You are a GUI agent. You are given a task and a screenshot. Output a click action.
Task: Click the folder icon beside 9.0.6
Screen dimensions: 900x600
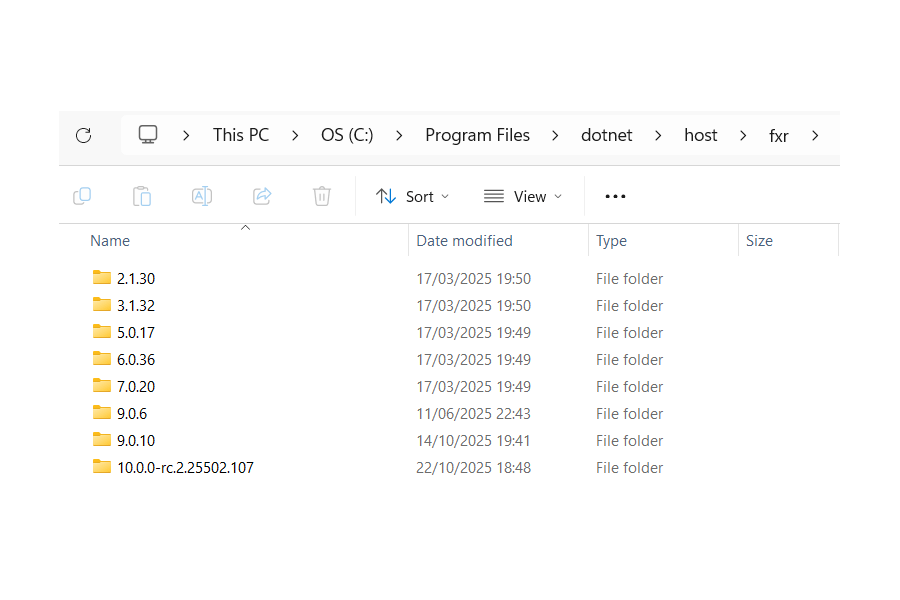pyautogui.click(x=103, y=413)
